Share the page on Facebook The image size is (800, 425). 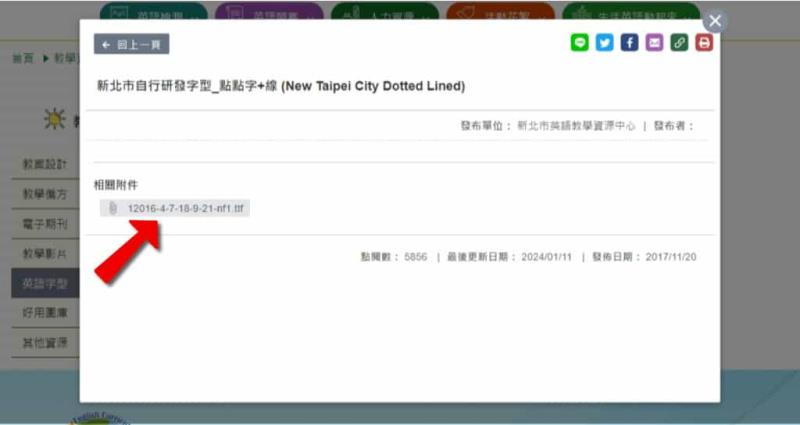[630, 43]
